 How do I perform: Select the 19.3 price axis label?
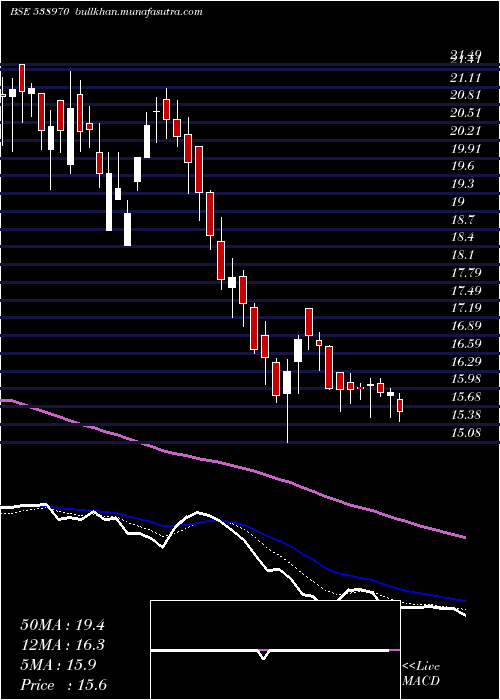pyautogui.click(x=462, y=184)
